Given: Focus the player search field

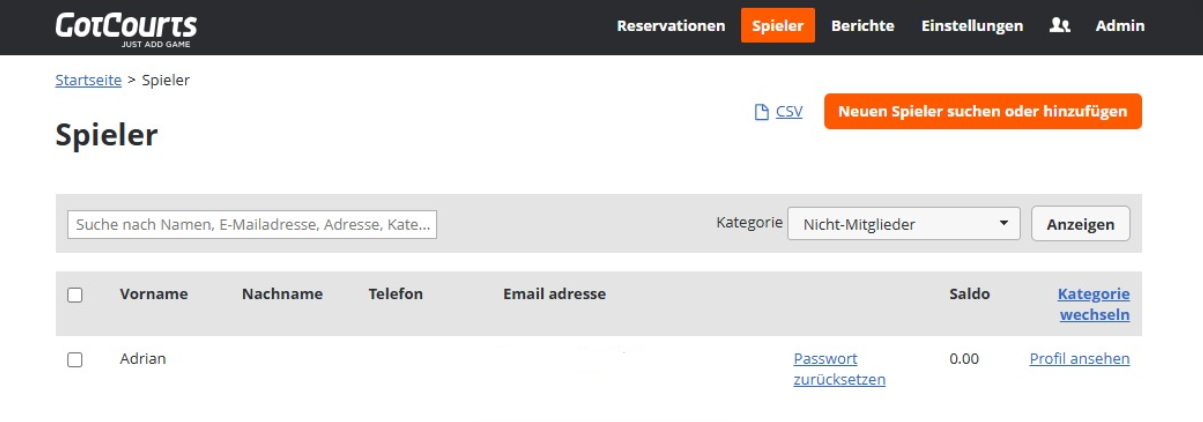Looking at the screenshot, I should click(x=252, y=224).
